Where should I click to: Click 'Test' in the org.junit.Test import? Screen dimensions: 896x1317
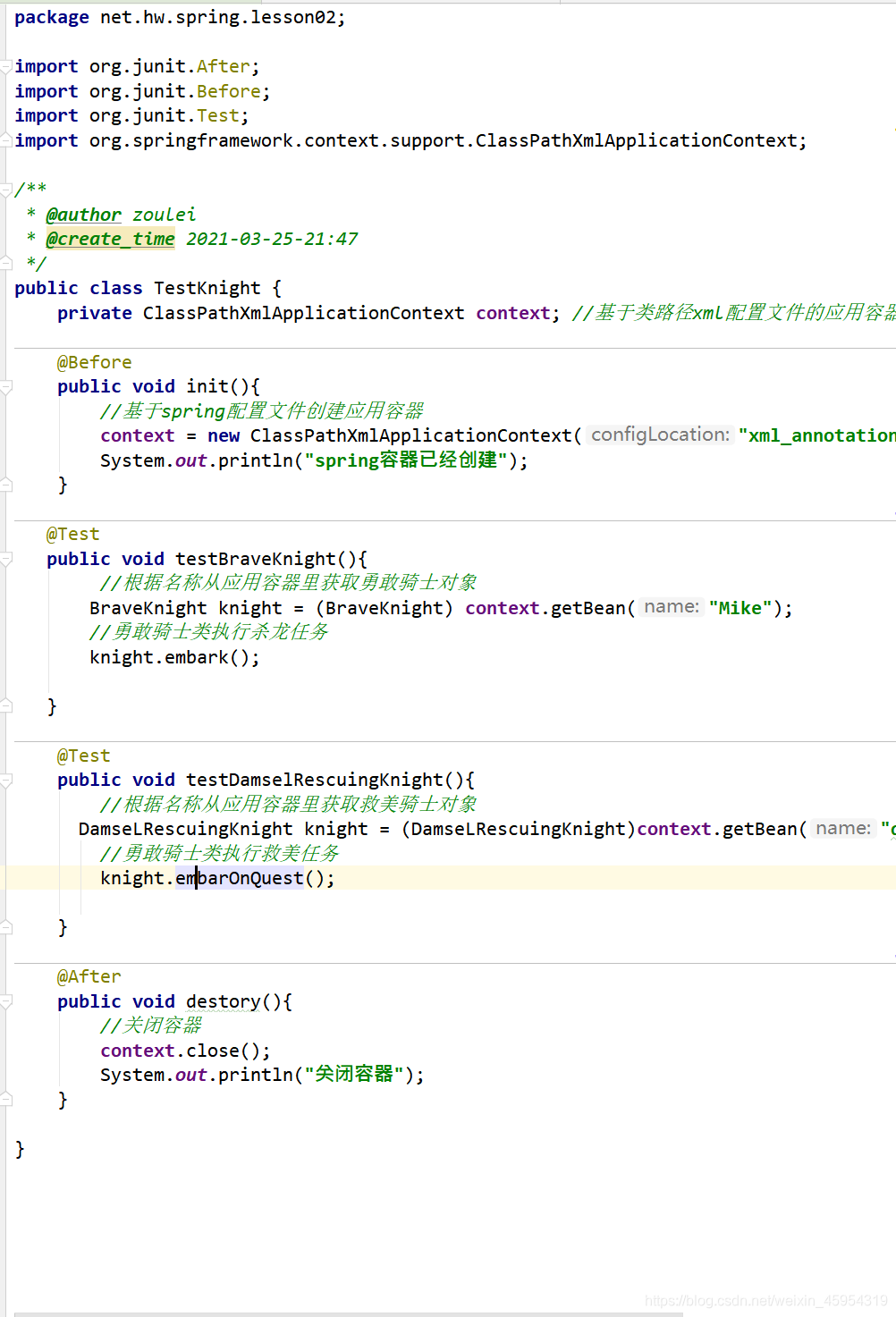click(218, 116)
